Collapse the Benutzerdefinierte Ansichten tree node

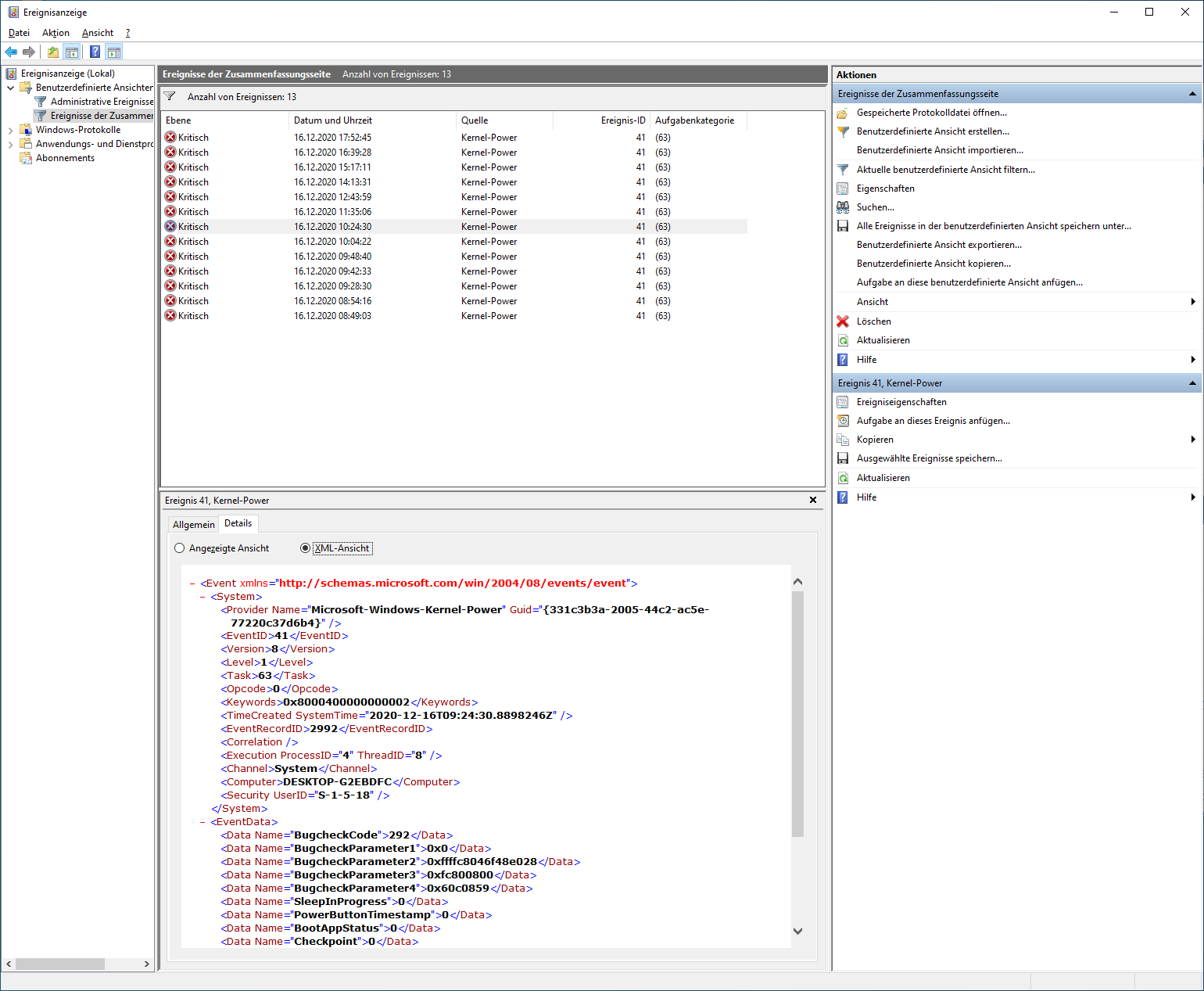[x=10, y=88]
